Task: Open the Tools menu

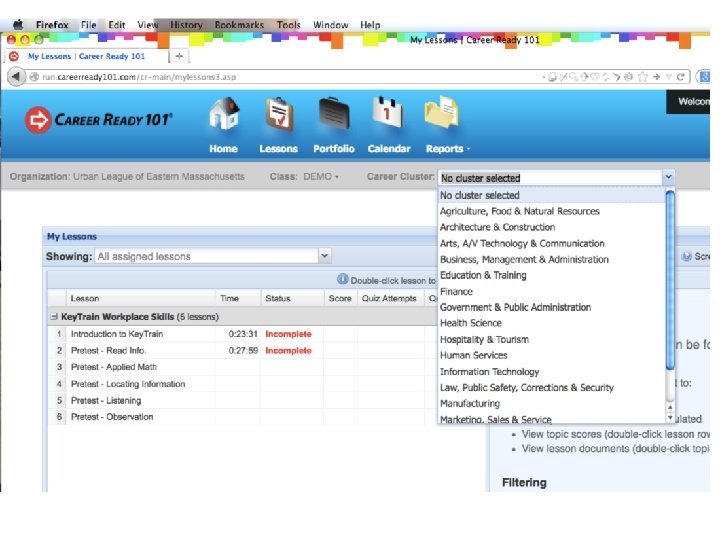Action: coord(288,25)
